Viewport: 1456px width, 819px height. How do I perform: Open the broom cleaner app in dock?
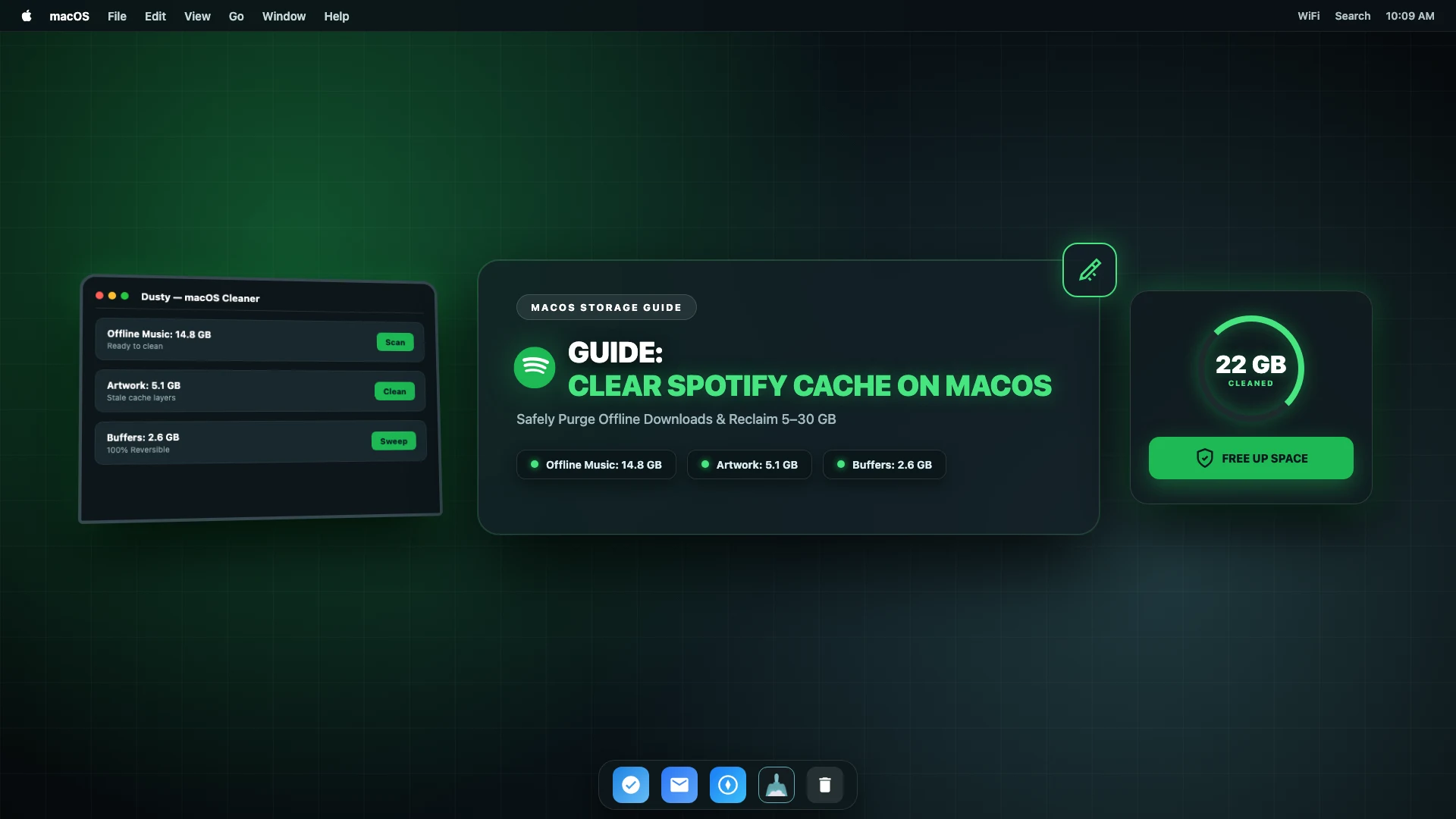point(777,785)
